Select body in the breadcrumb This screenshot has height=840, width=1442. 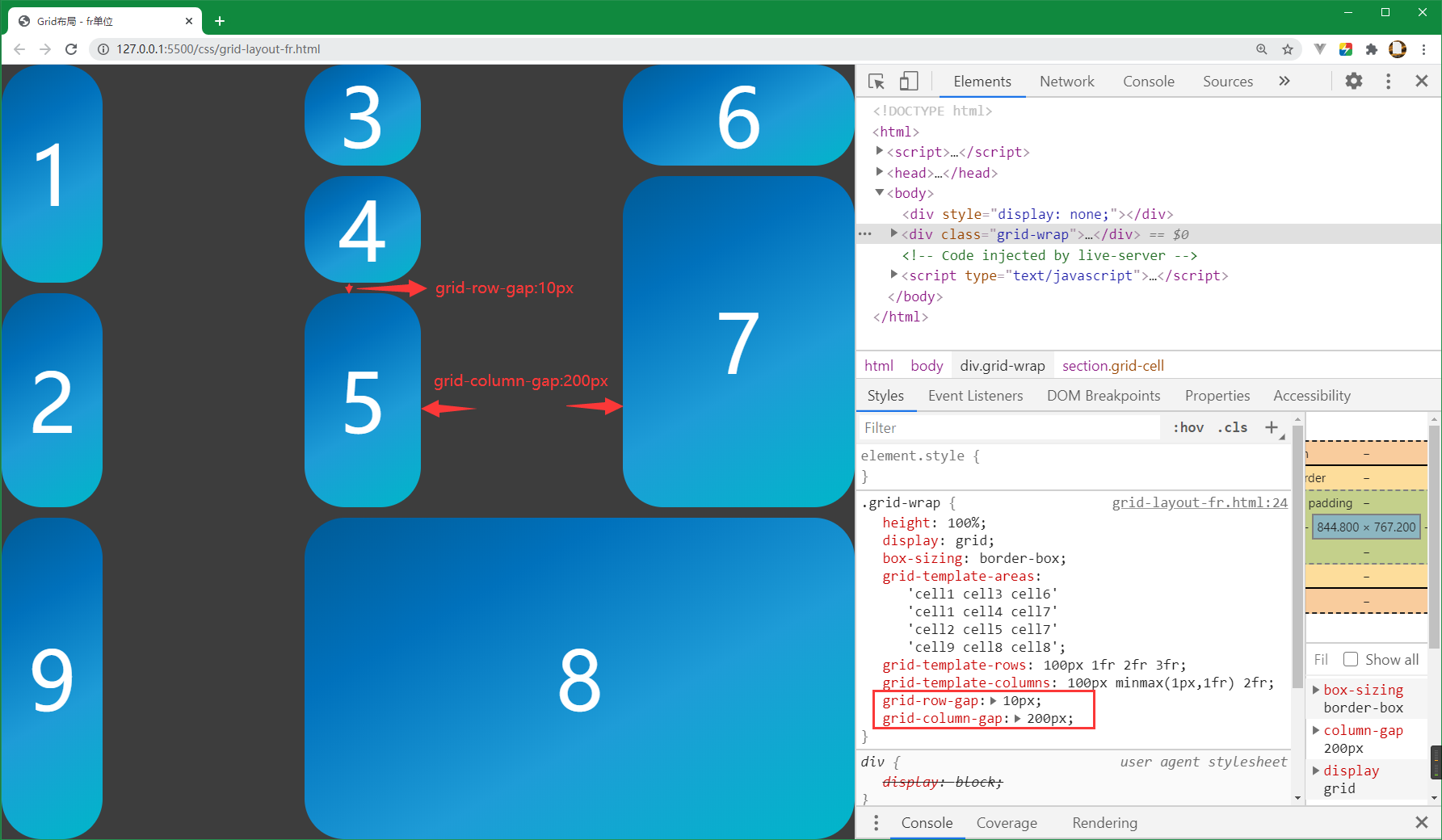927,366
